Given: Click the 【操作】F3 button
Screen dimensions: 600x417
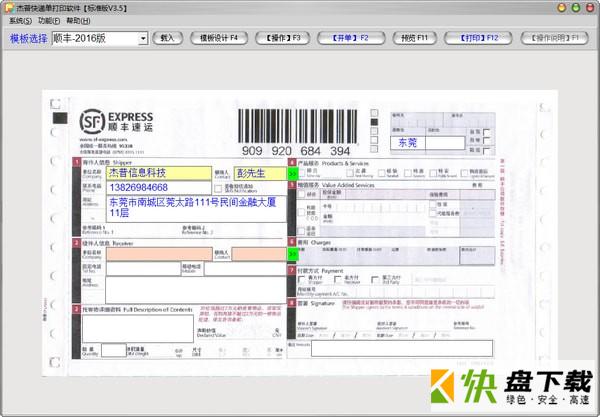Looking at the screenshot, I should (x=282, y=38).
